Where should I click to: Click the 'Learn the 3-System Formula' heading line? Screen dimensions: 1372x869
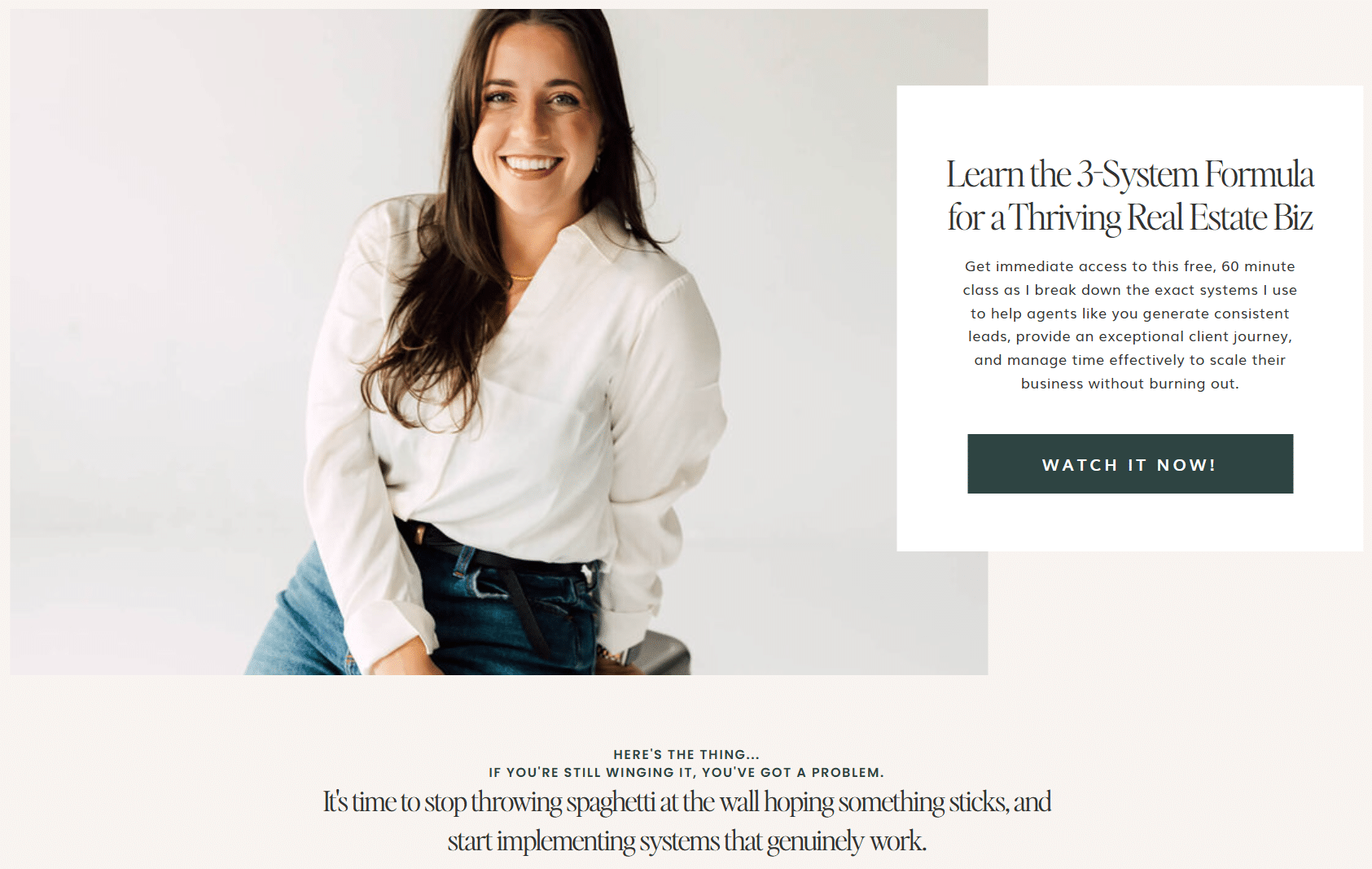(x=1129, y=174)
